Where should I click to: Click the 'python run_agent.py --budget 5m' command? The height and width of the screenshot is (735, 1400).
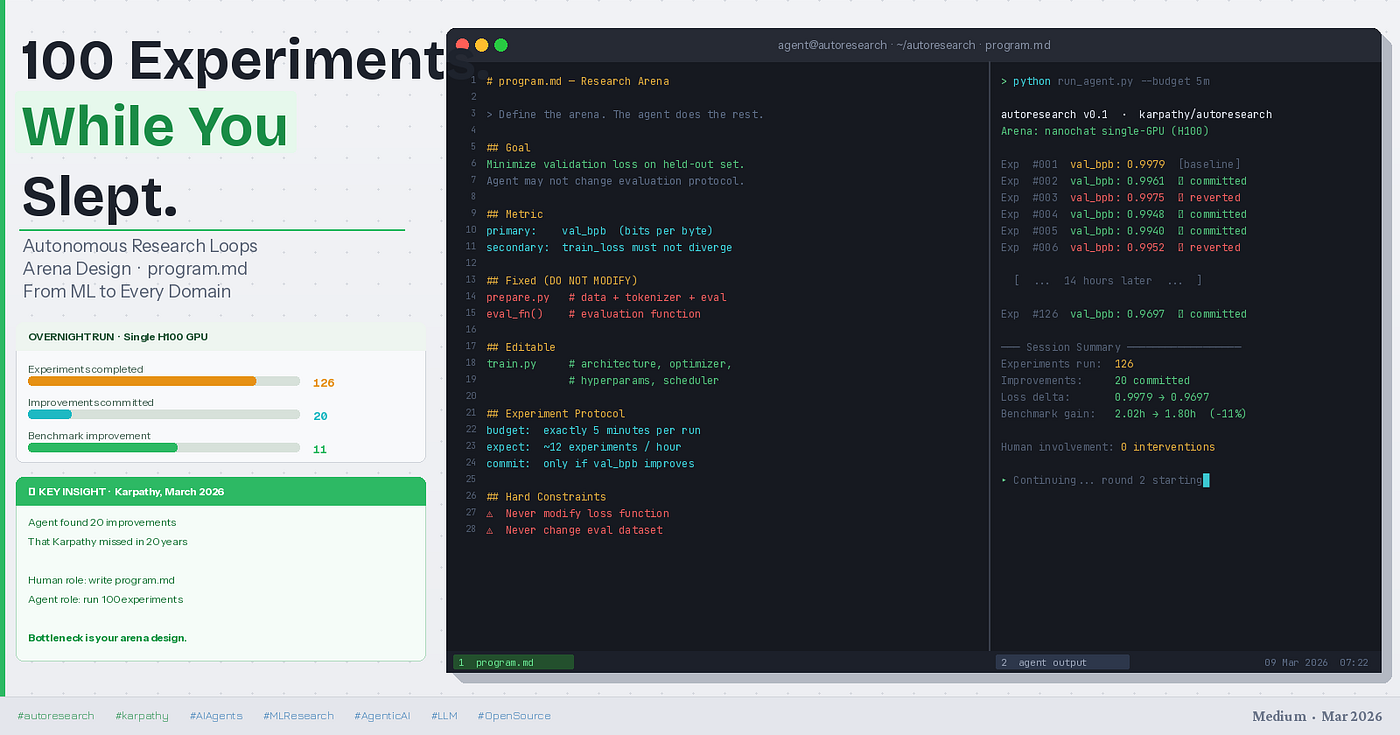click(x=1112, y=81)
